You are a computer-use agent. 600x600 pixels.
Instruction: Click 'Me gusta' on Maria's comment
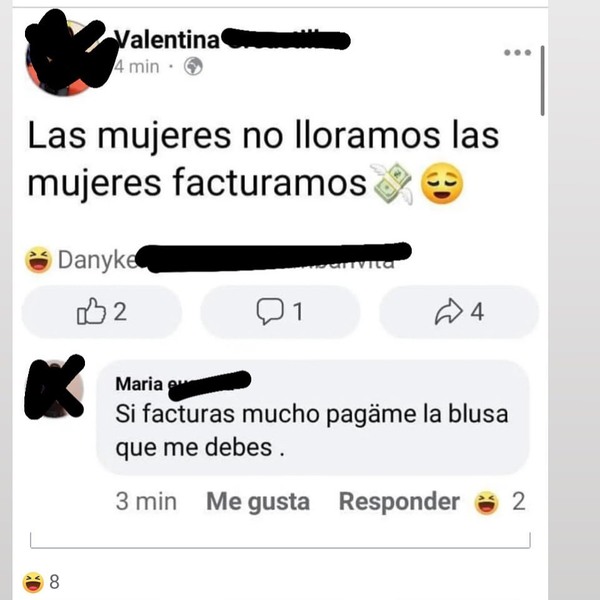[258, 502]
